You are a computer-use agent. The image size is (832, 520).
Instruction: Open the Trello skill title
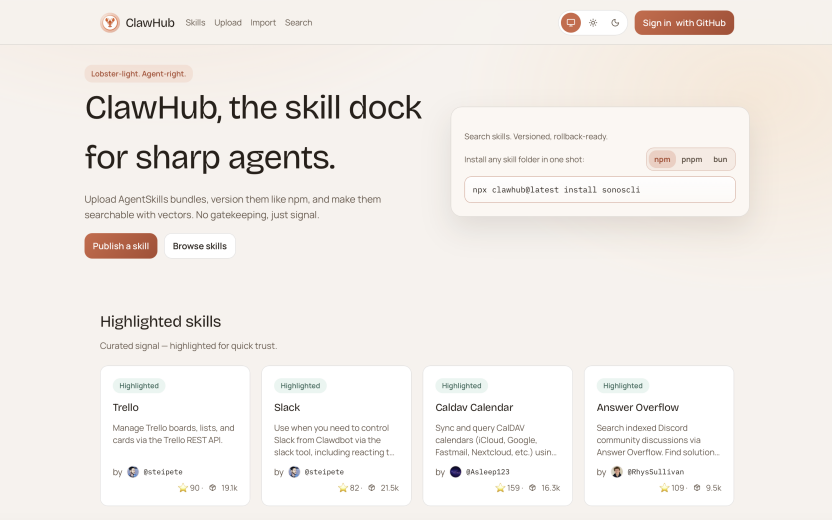click(x=126, y=408)
